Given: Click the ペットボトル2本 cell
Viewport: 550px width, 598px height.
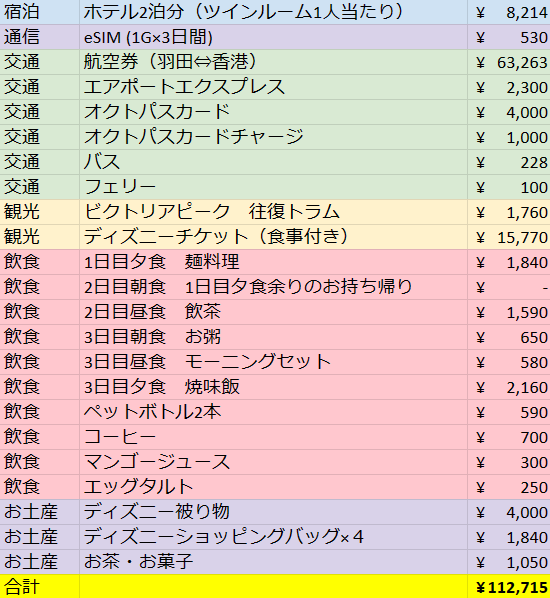Looking at the screenshot, I should pos(273,412).
